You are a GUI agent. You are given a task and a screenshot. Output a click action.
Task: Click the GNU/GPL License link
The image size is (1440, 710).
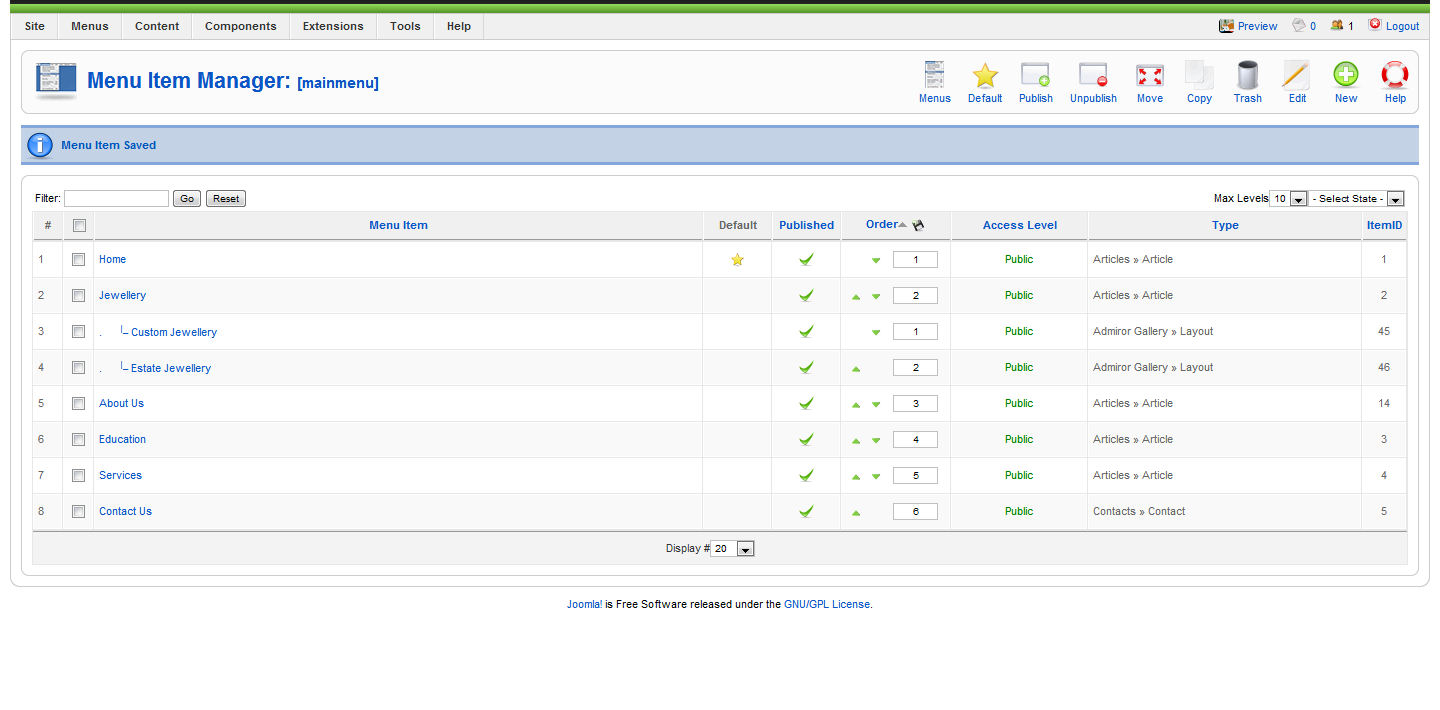(827, 604)
